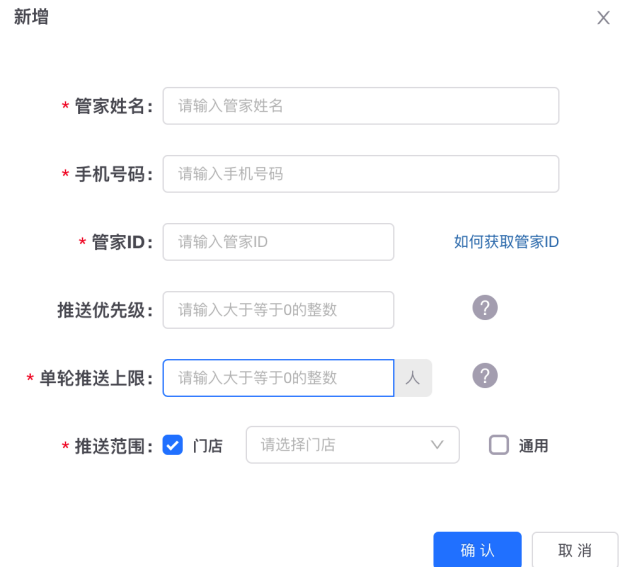Click the help icon beside 单轮推送上限
Screen dimensions: 625x567
(x=485, y=376)
